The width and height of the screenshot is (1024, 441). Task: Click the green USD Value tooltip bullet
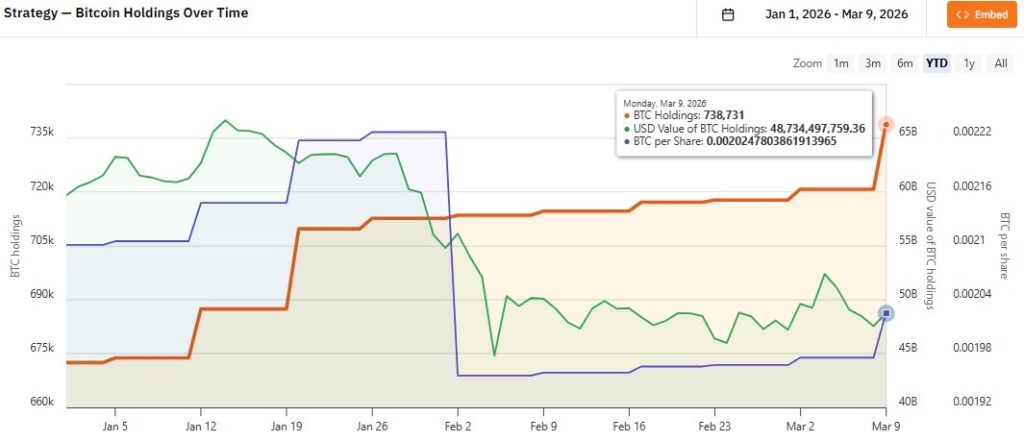[x=627, y=128]
